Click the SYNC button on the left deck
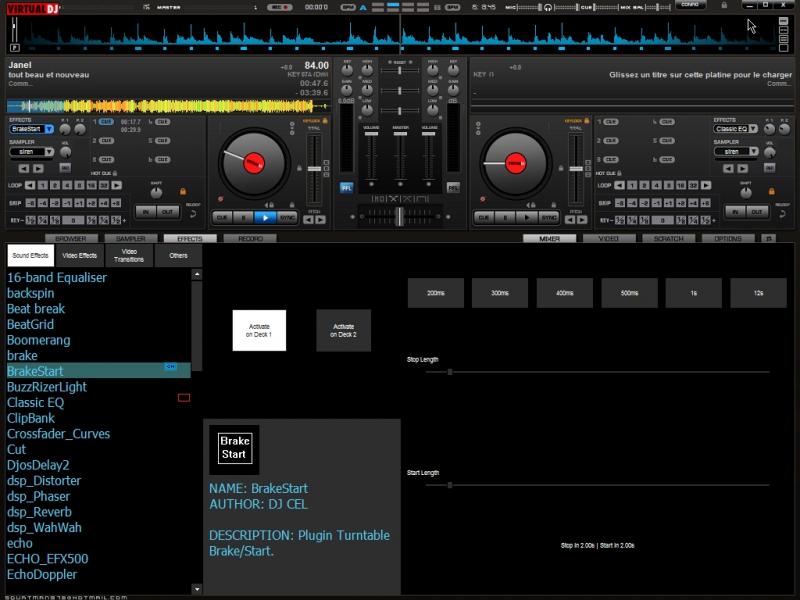 [x=287, y=217]
